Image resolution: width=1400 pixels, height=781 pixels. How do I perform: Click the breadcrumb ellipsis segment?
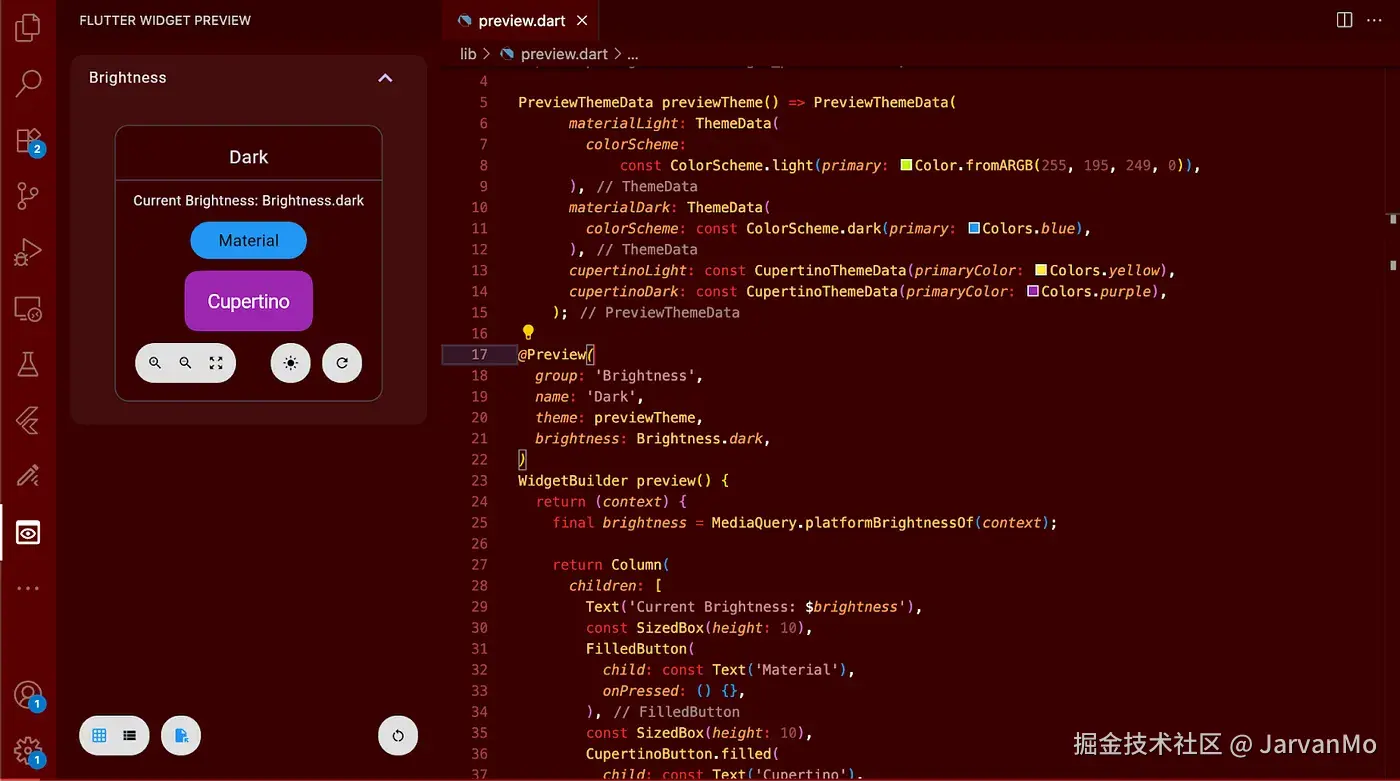tap(632, 54)
